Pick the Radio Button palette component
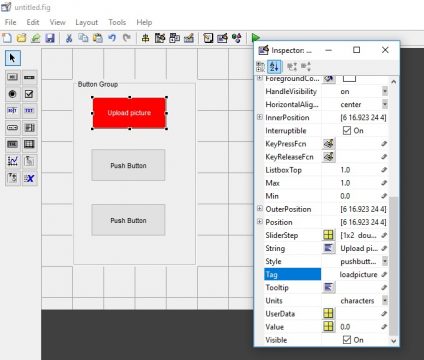Viewport: 424px width, 360px height. point(13,94)
